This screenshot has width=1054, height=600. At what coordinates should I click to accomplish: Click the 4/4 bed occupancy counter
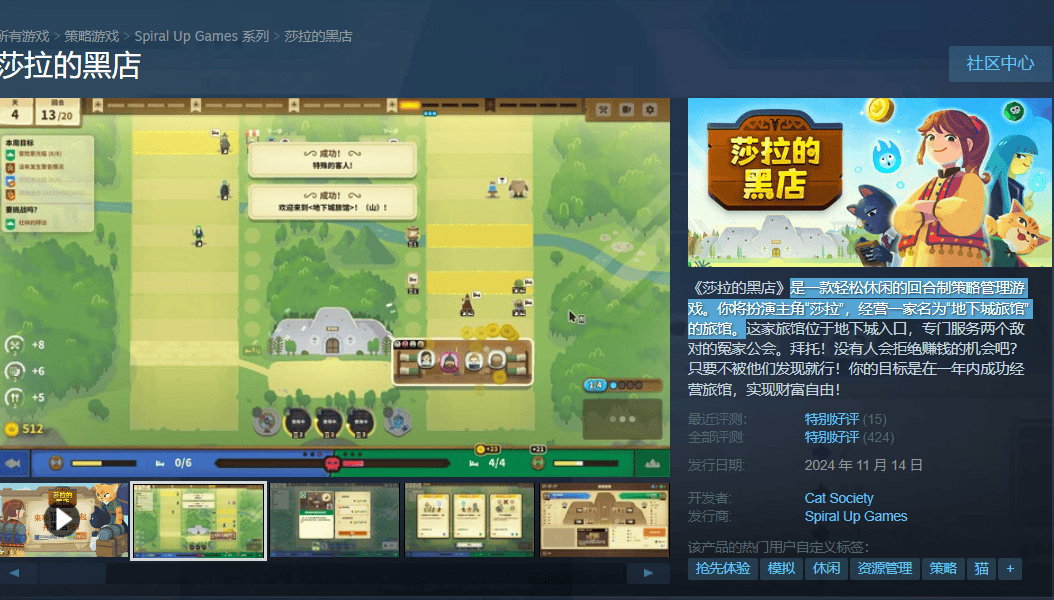click(x=497, y=463)
